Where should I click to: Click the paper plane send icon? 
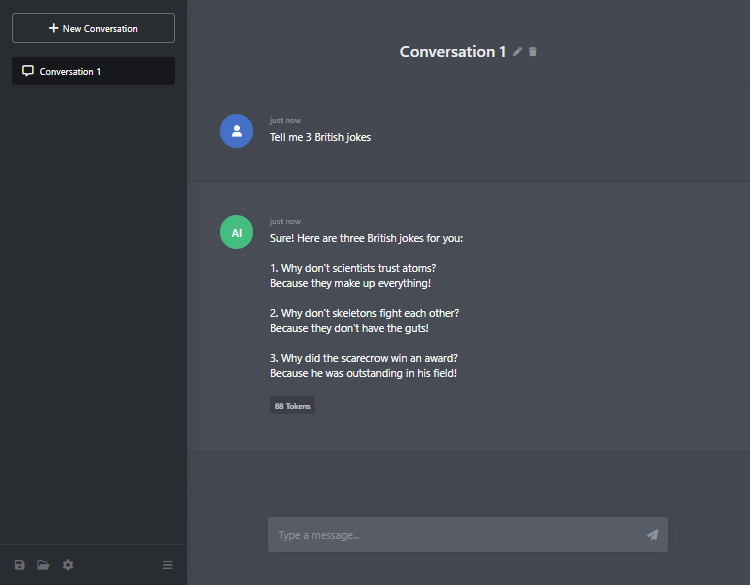[x=652, y=534]
